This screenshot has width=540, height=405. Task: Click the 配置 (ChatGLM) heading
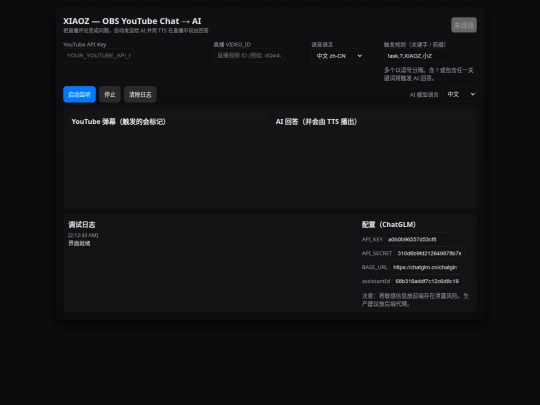pos(388,225)
